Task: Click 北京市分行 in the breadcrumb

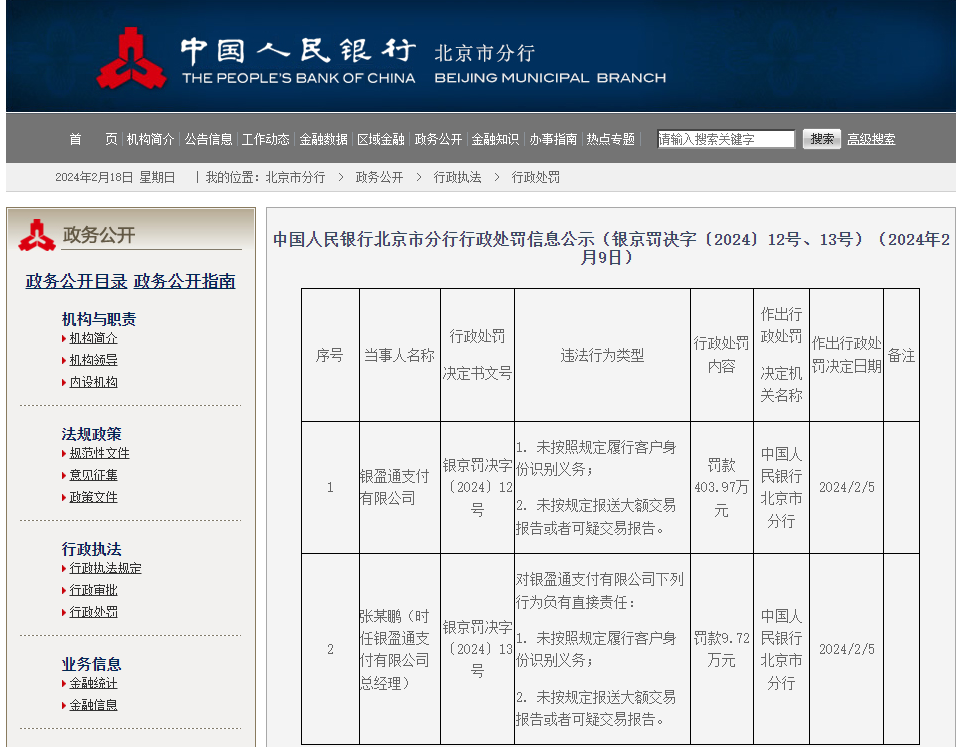Action: (x=295, y=177)
